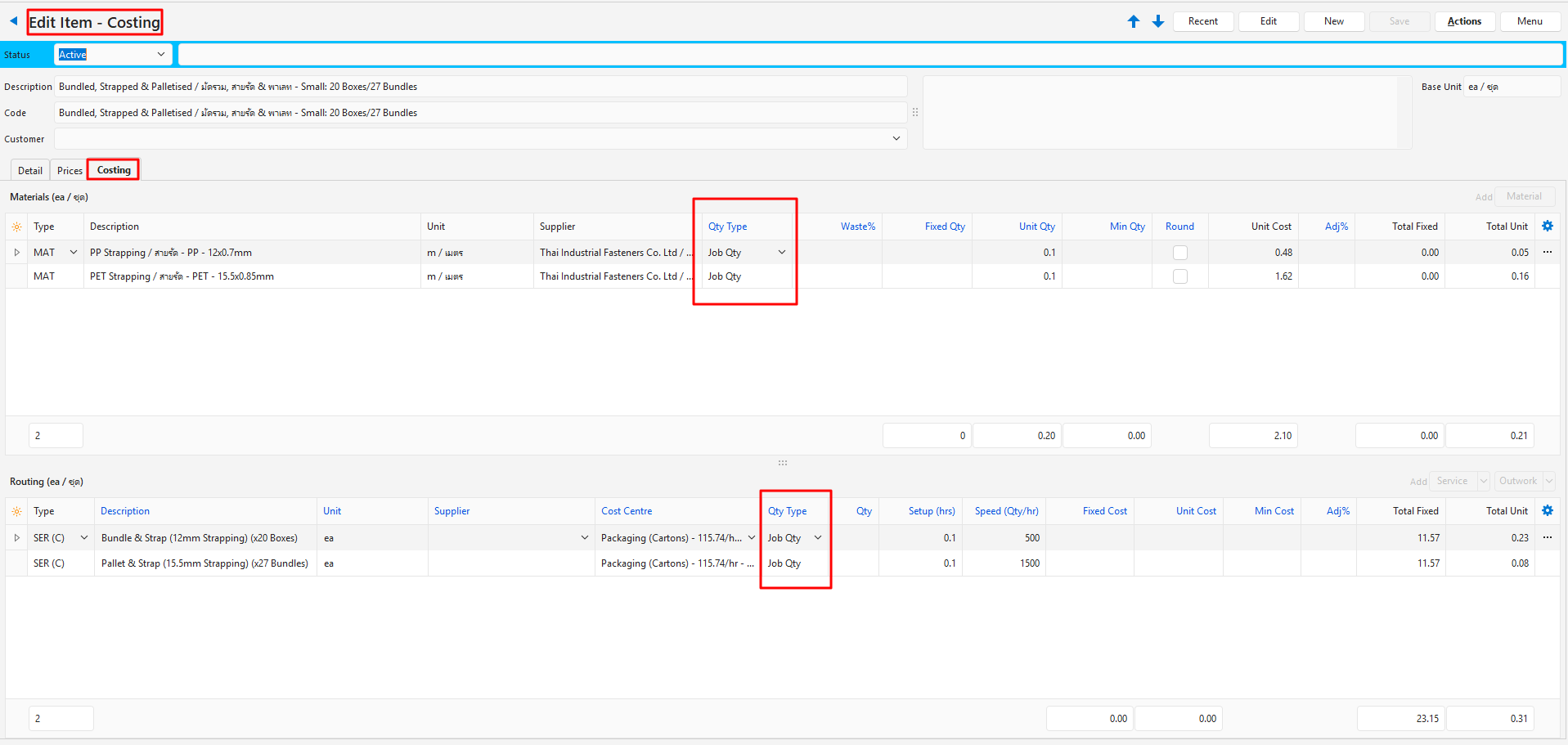Click the blue down arrow for next record
Viewport: 1568px width, 745px height.
point(1157,21)
